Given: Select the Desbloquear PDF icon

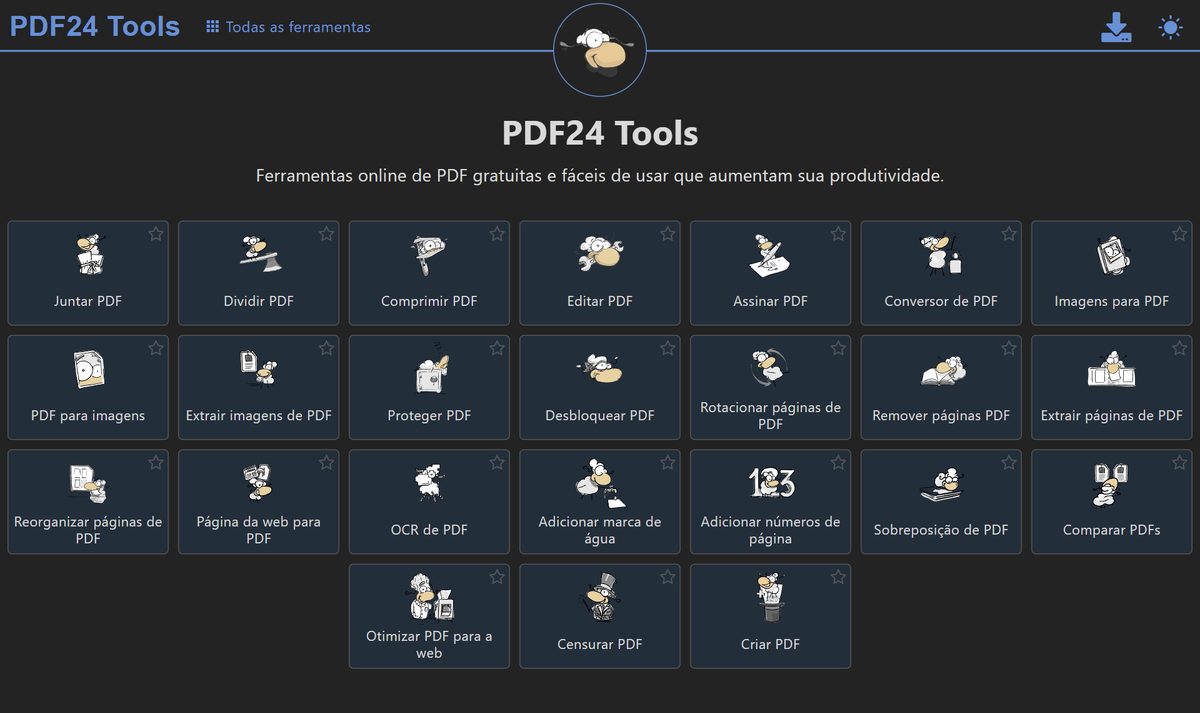Looking at the screenshot, I should point(600,369).
